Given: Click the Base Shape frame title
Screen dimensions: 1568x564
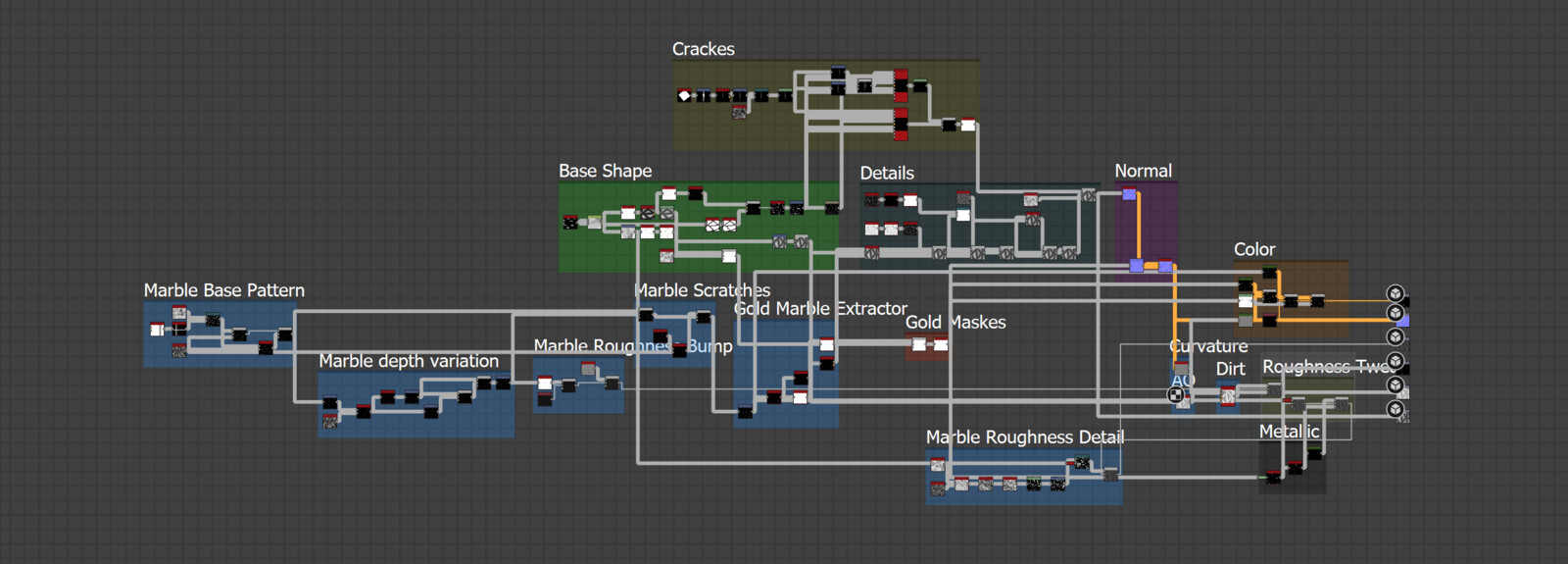Looking at the screenshot, I should 606,171.
